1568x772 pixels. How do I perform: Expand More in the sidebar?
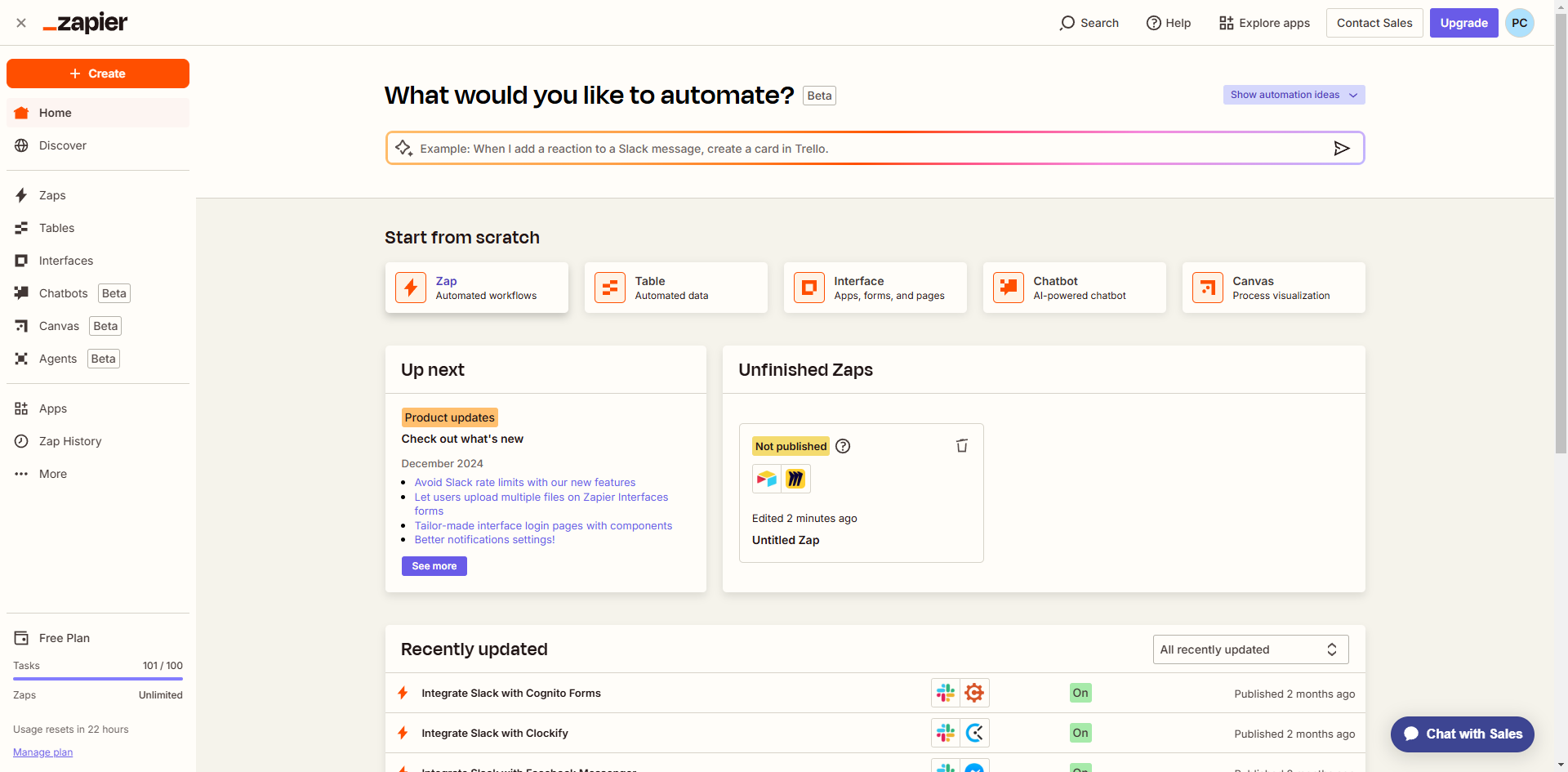click(52, 474)
